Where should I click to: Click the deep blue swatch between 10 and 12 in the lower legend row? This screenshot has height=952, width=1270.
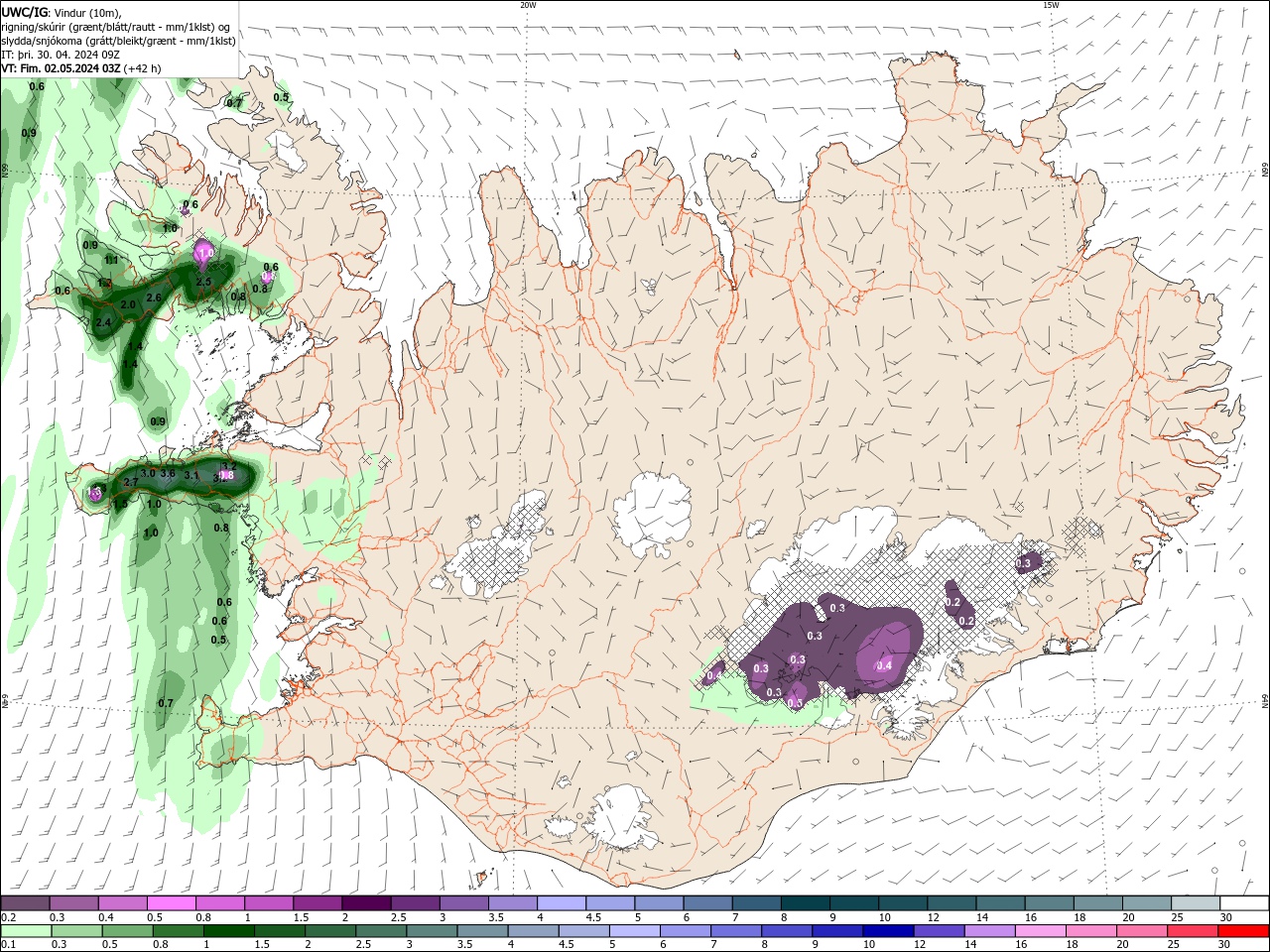coord(888,931)
